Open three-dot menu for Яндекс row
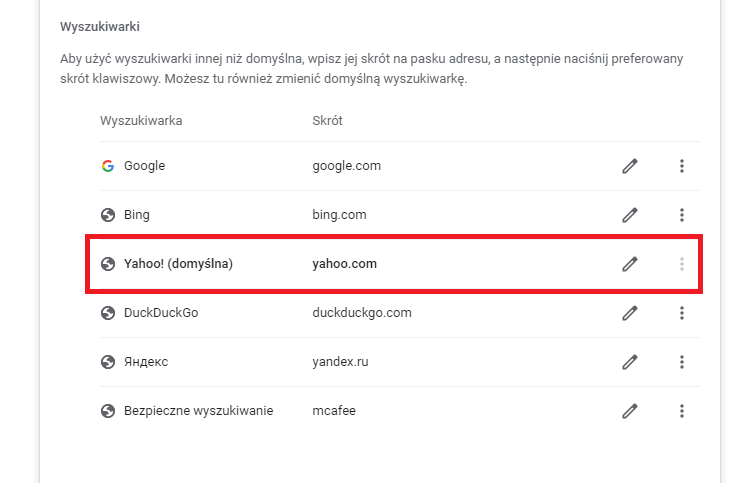The height and width of the screenshot is (483, 741). click(x=681, y=362)
